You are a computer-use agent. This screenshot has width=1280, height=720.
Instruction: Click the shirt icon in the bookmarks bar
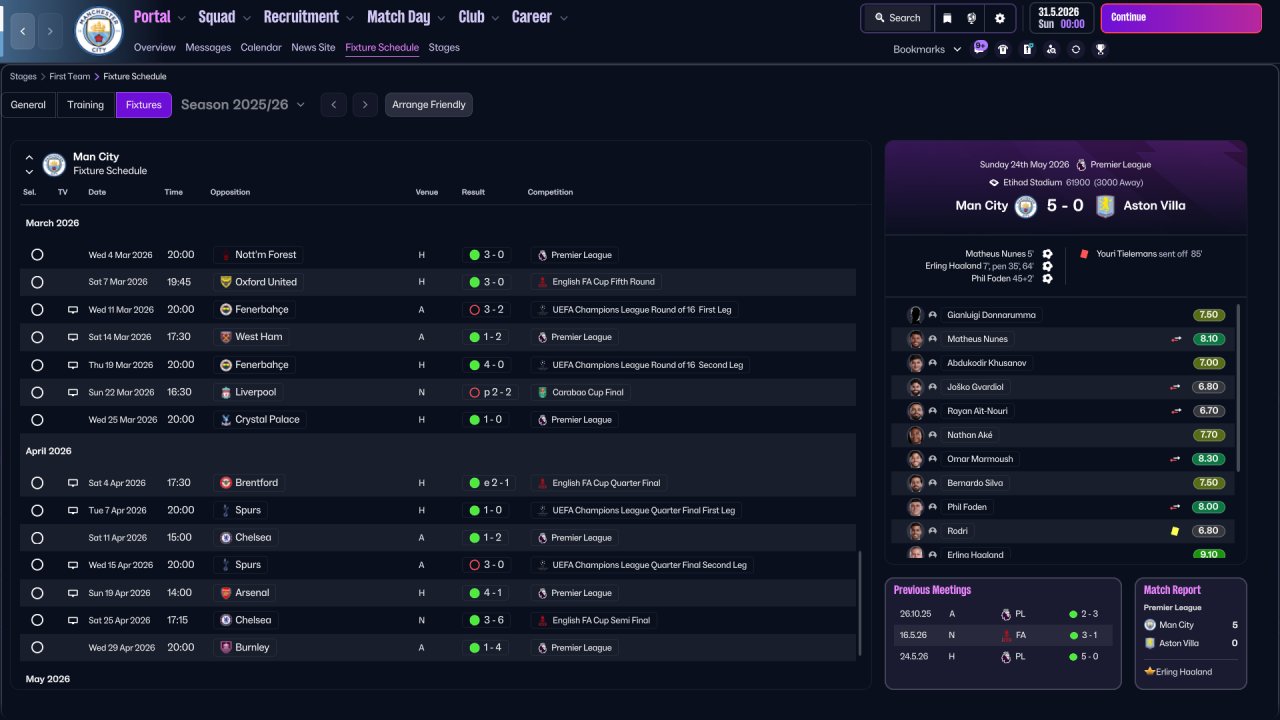coord(1003,49)
